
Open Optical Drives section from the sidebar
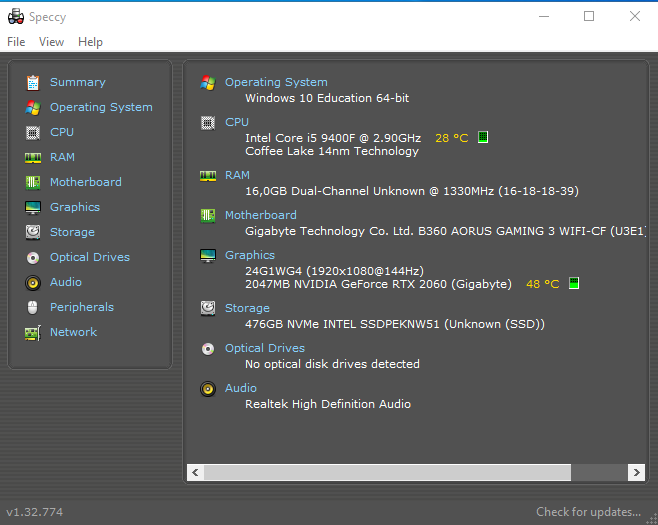[90, 257]
